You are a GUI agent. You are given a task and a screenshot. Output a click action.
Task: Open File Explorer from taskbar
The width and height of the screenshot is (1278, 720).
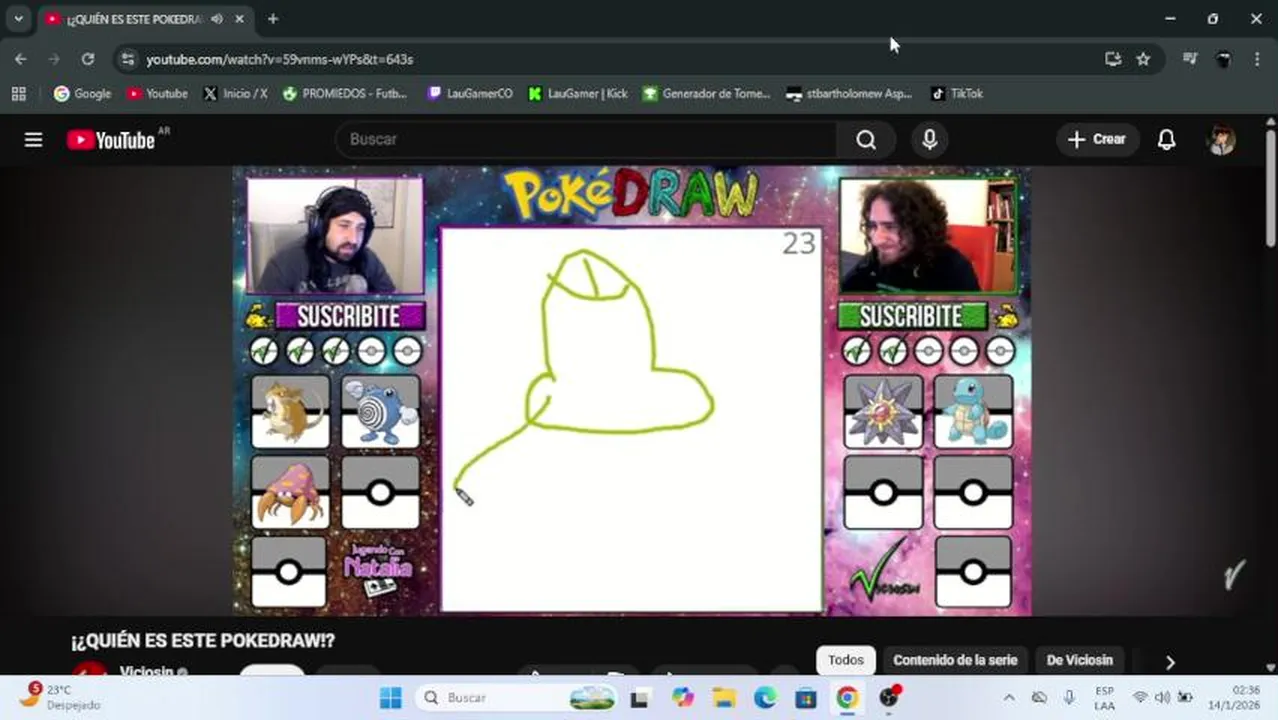coord(724,697)
